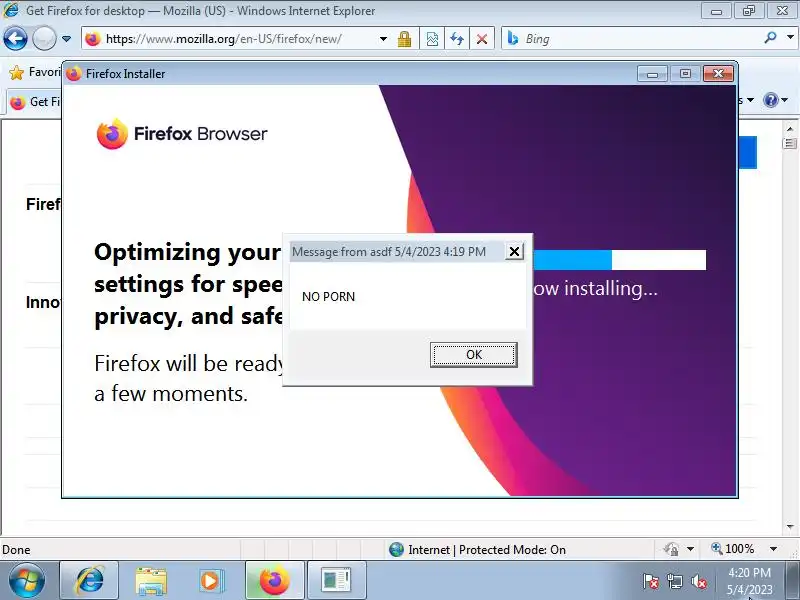Click the installation progress bar

[619, 260]
